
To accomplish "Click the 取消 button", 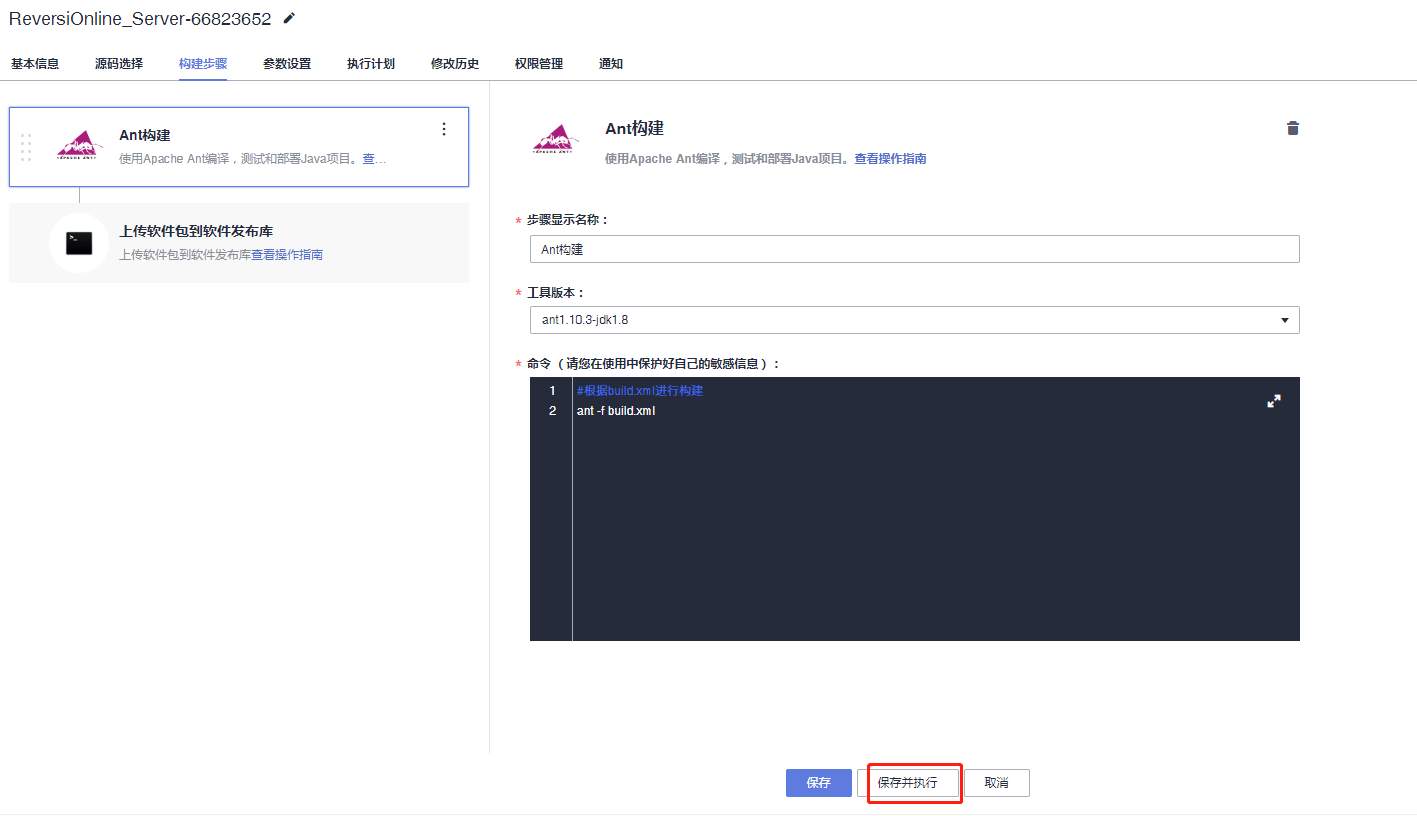I will coord(996,783).
